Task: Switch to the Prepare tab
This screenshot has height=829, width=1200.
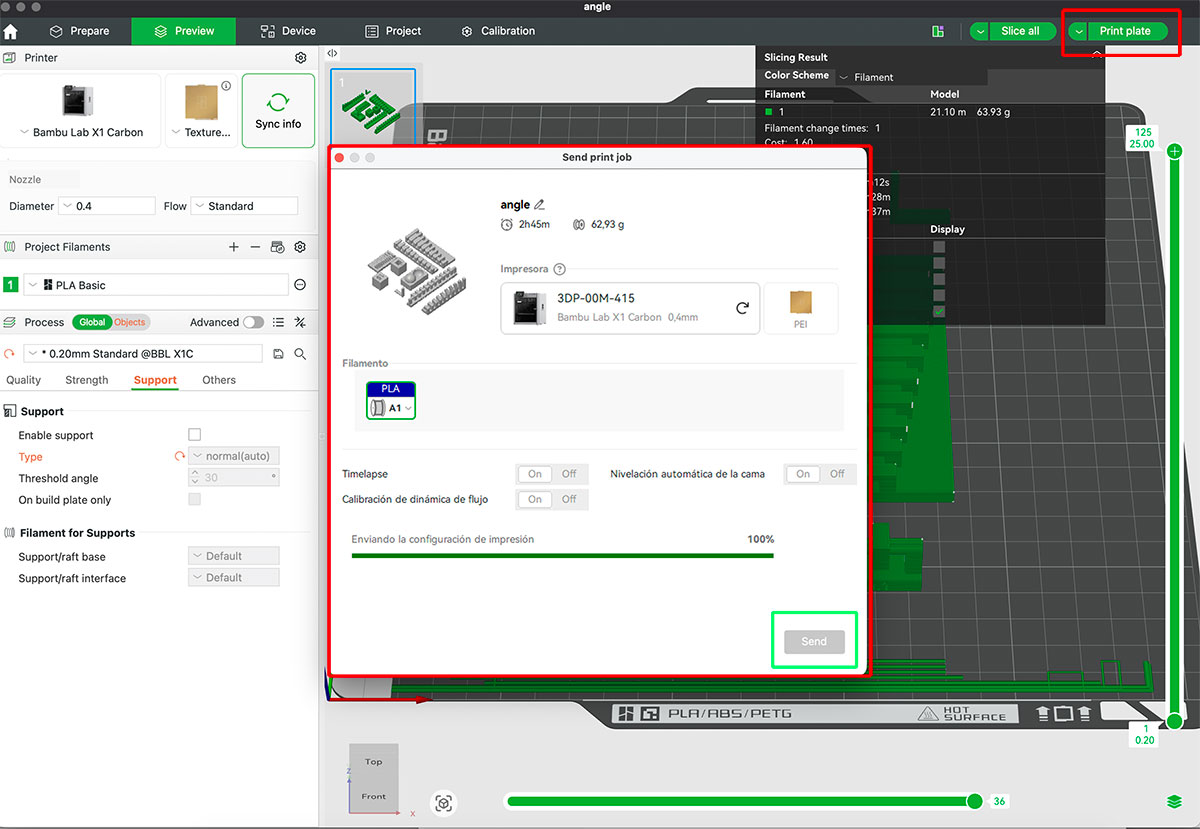Action: [x=79, y=31]
